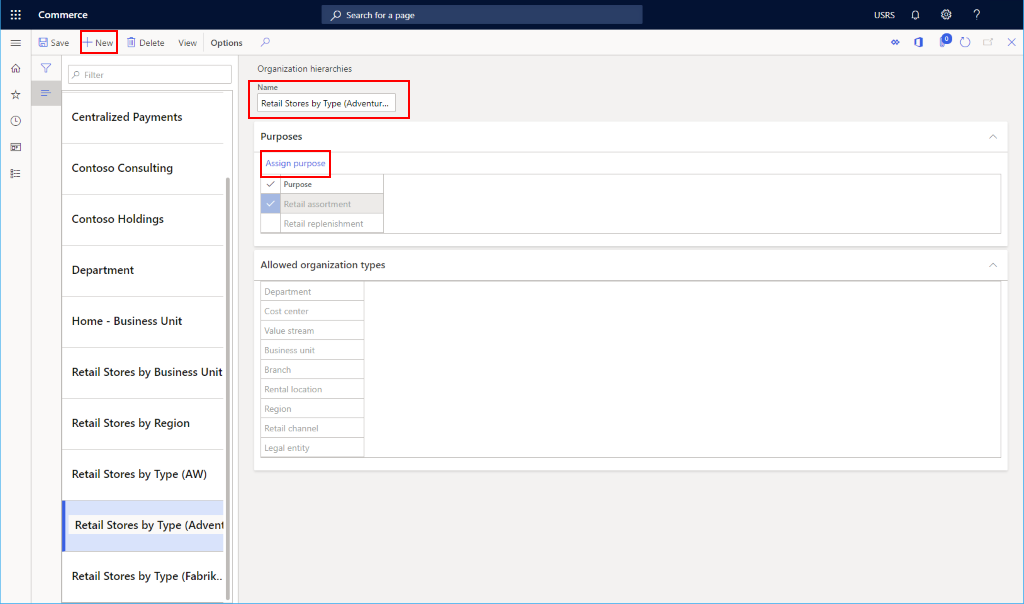Toggle the Retail assortment row checkbox

tap(270, 204)
